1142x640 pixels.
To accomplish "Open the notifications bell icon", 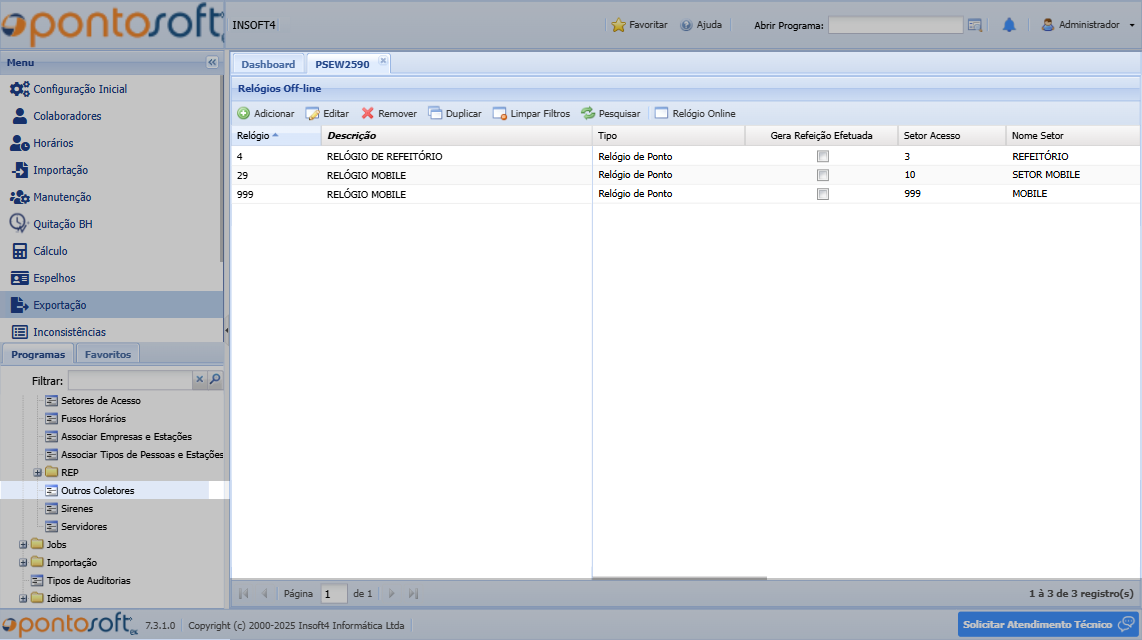I will (x=1009, y=25).
